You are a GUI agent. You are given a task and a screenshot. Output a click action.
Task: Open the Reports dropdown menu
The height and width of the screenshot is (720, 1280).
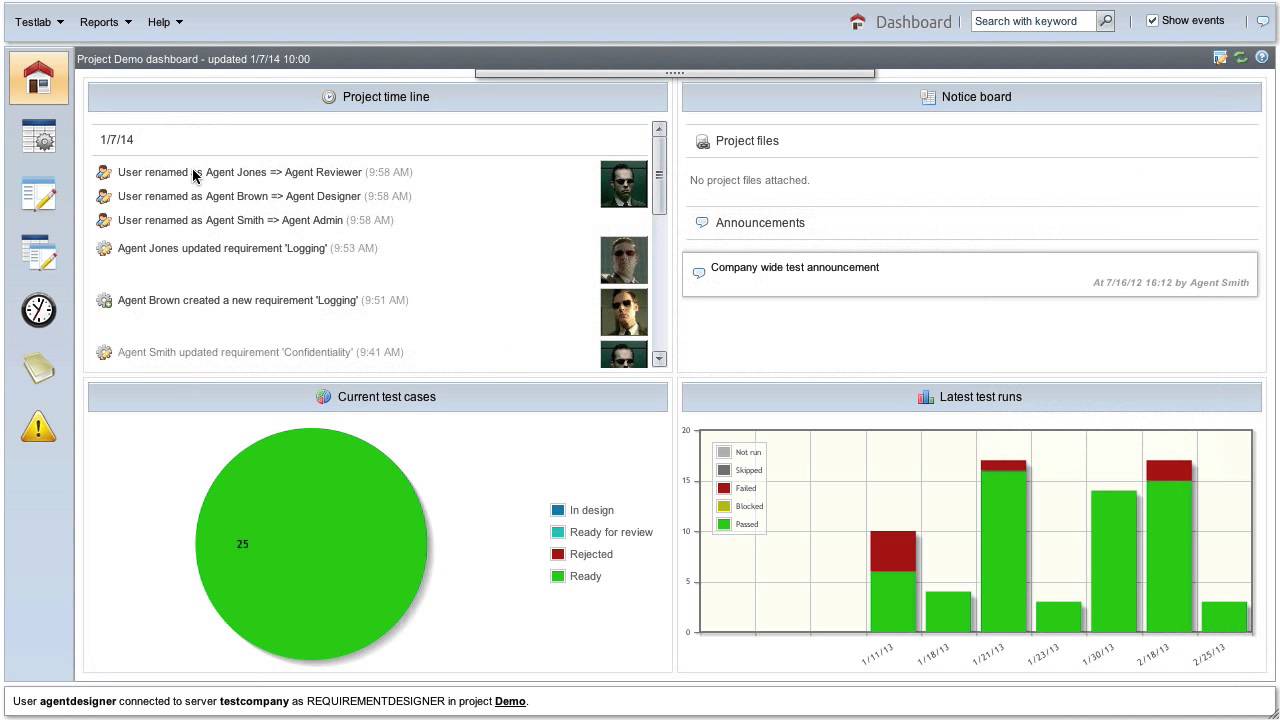coord(106,21)
